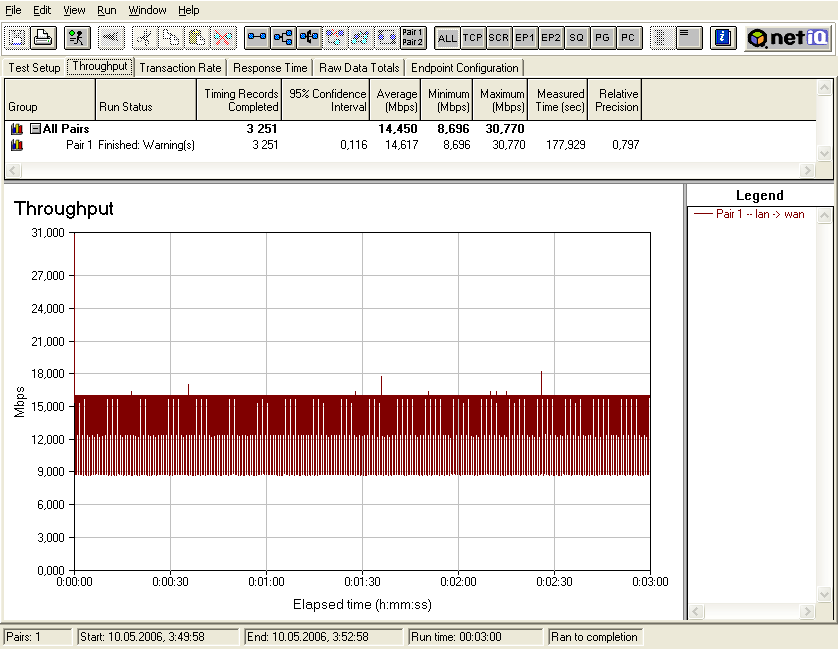The image size is (838, 649).
Task: Open the View menu
Action: point(74,10)
